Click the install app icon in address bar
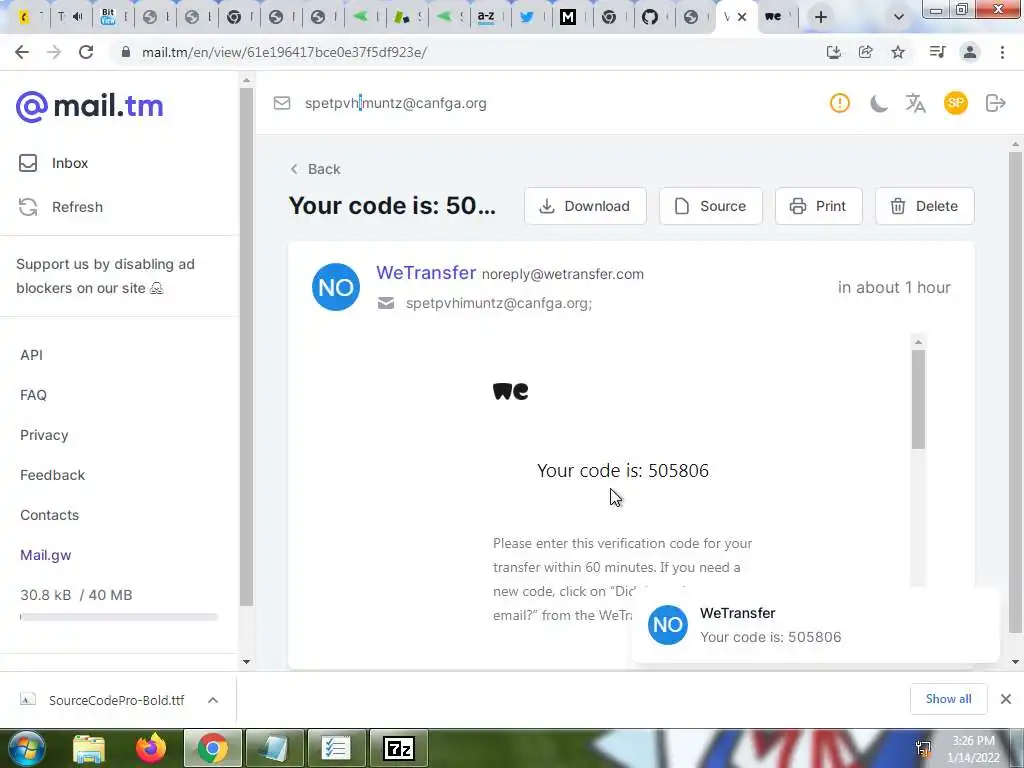Image resolution: width=1024 pixels, height=768 pixels. click(833, 52)
